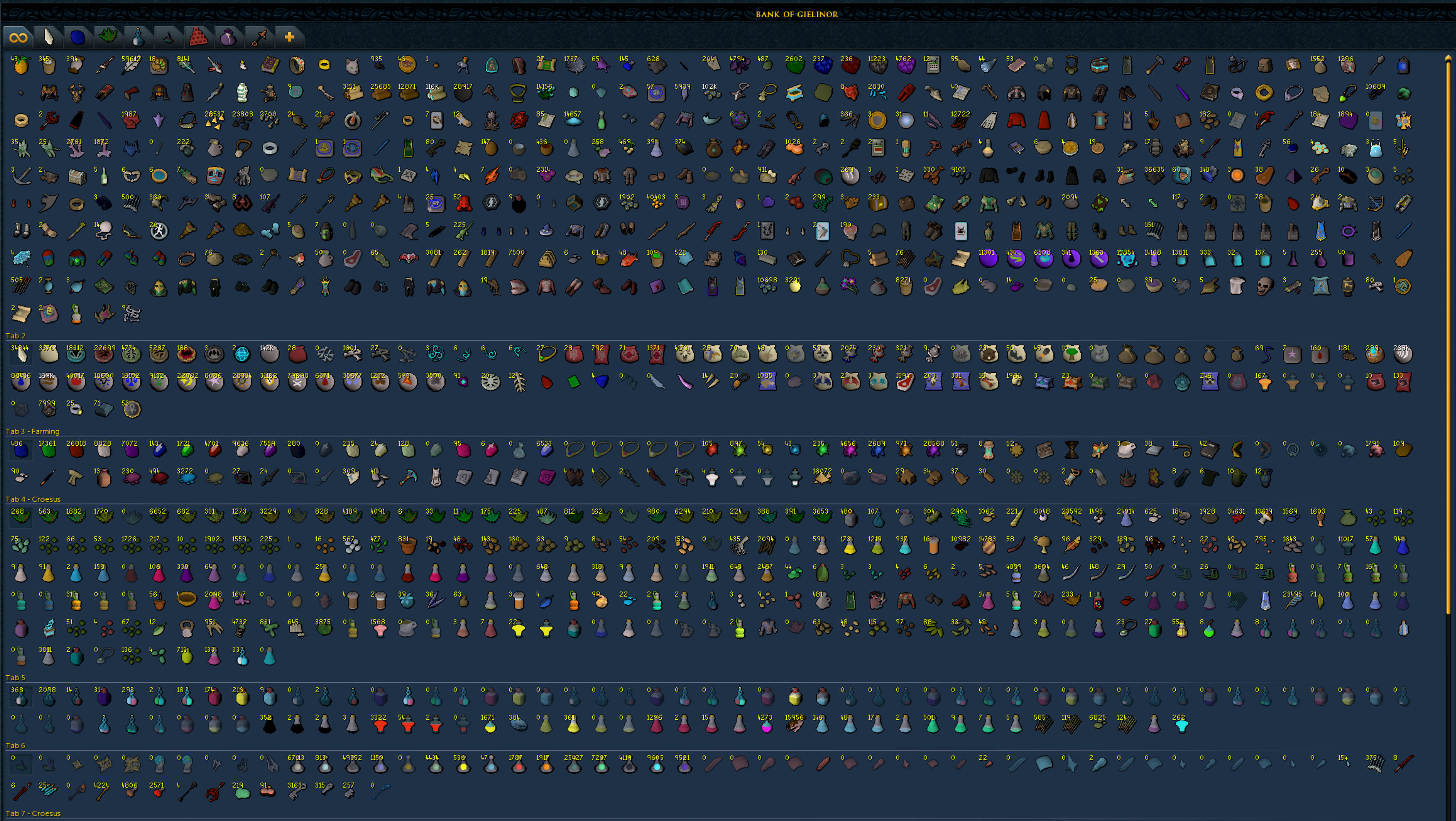Viewport: 1456px width, 821px height.
Task: Select the key stack of 80
Action: tap(435, 148)
